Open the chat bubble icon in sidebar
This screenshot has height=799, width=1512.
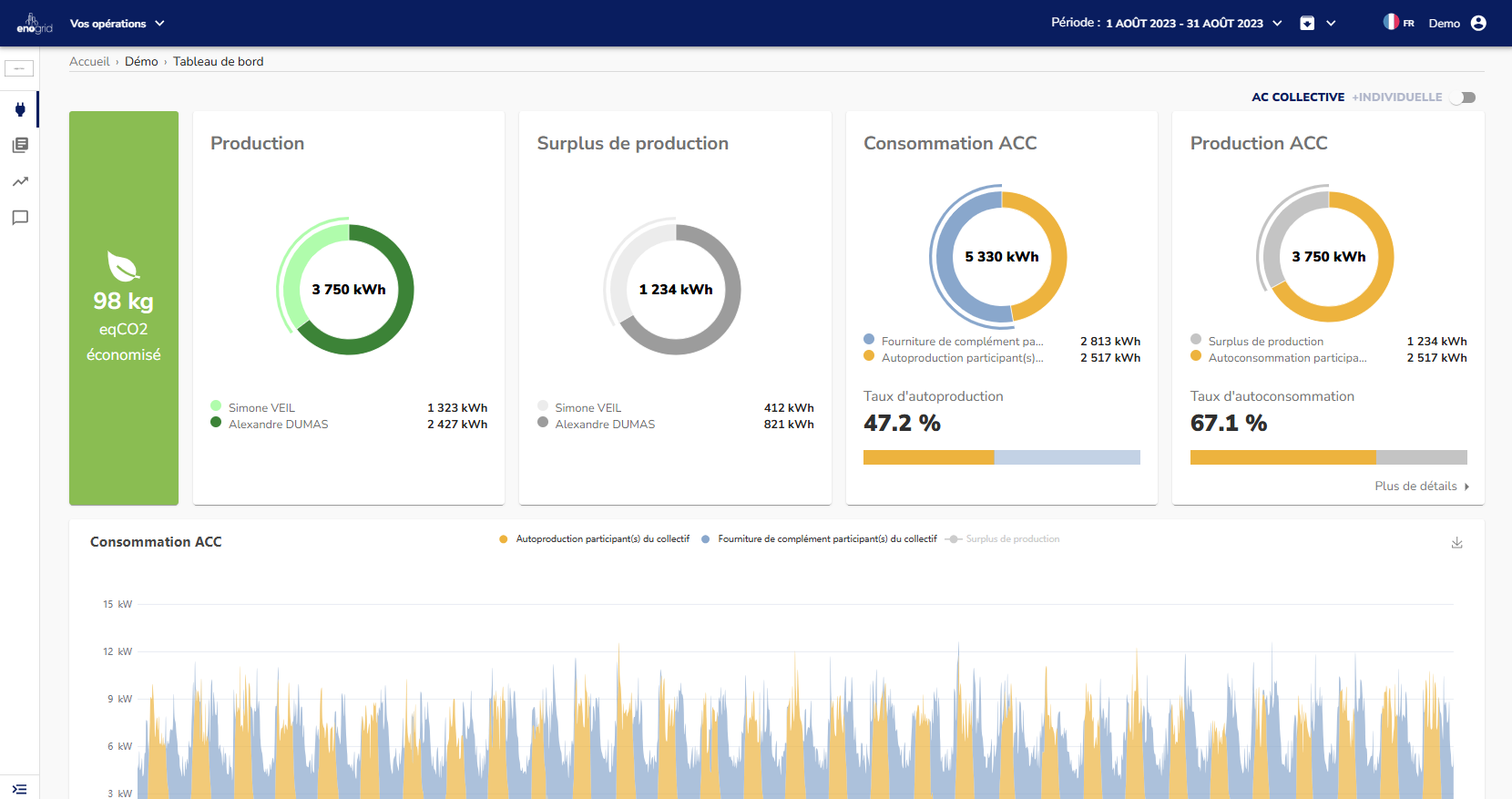coord(20,218)
